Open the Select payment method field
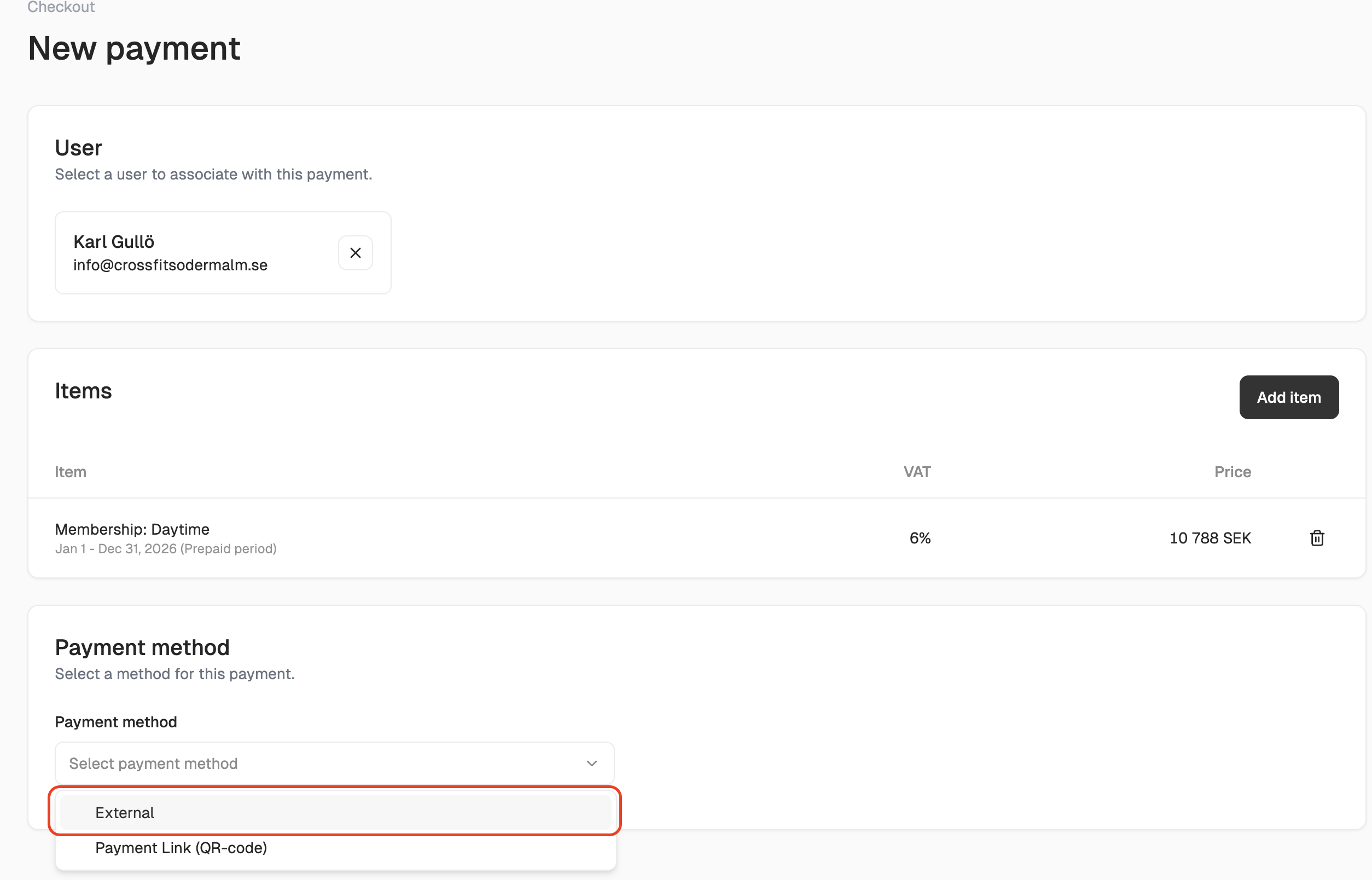This screenshot has height=880, width=1372. pyautogui.click(x=320, y=763)
